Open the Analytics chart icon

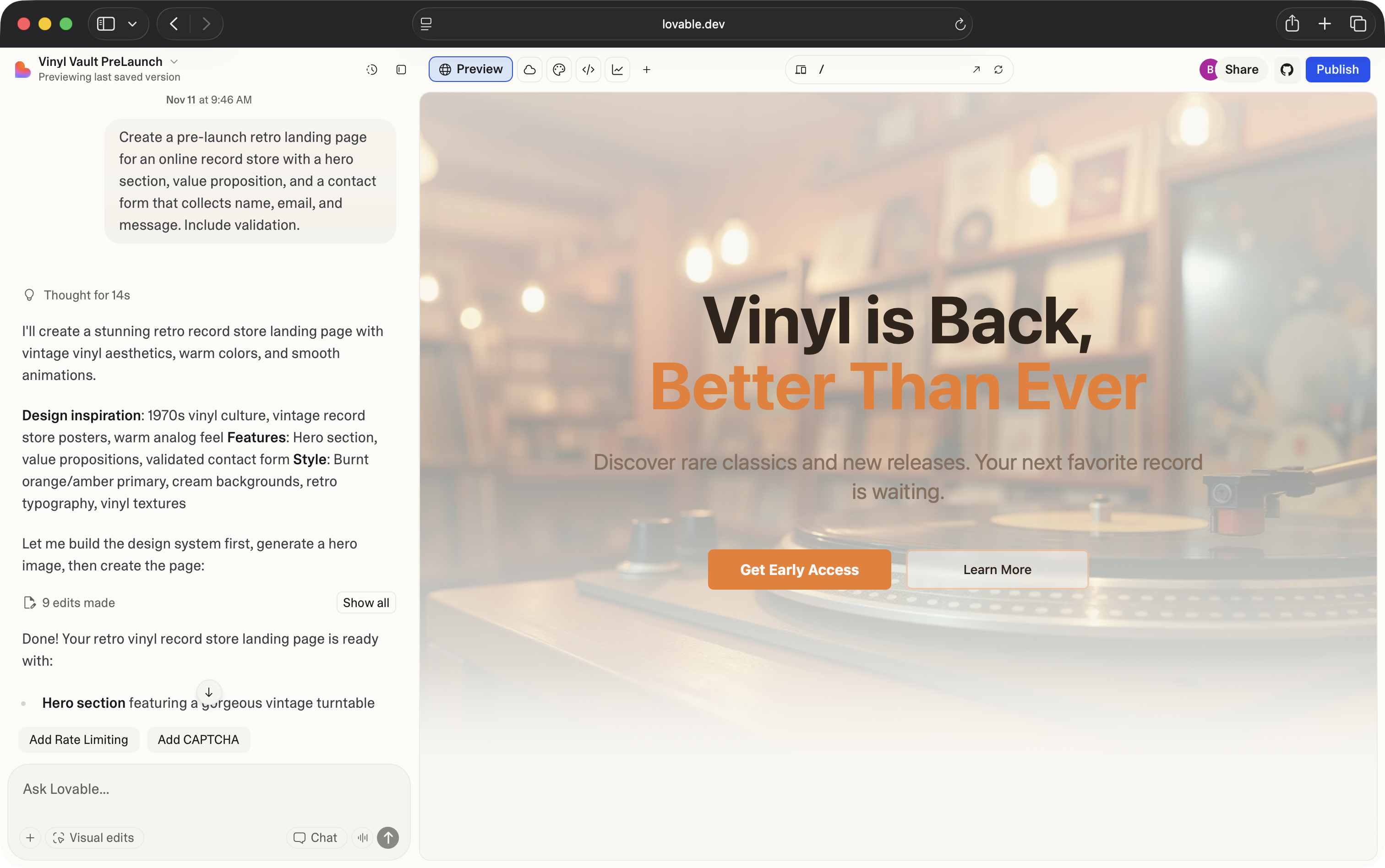click(x=617, y=70)
